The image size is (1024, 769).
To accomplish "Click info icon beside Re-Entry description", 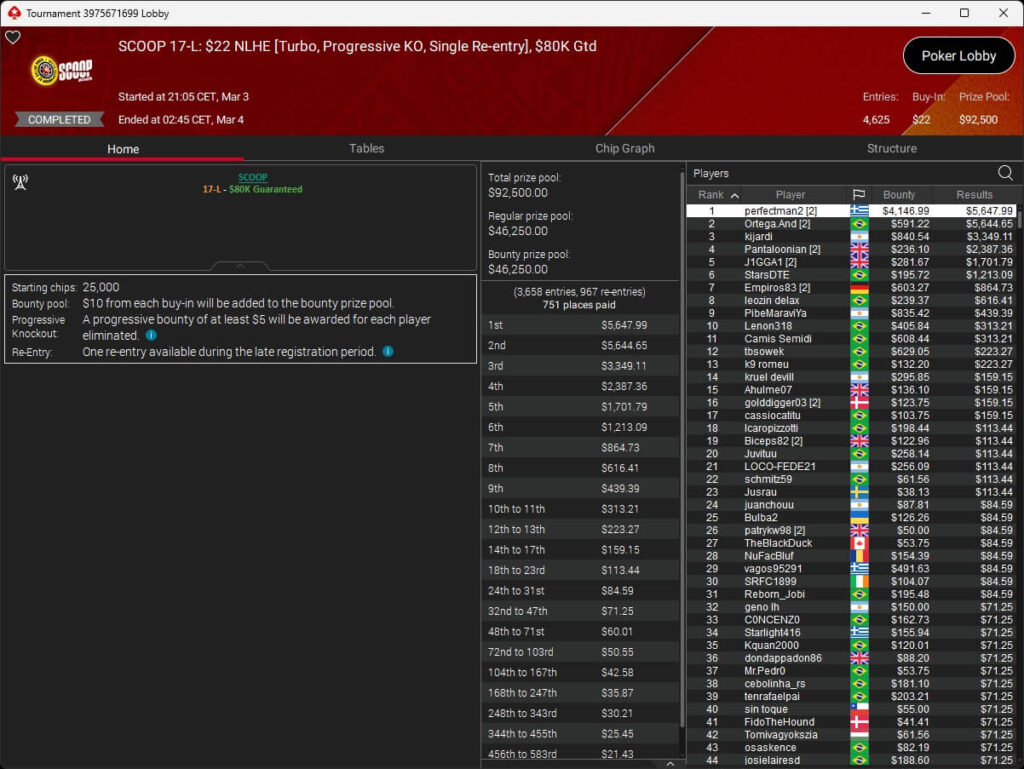I will [388, 352].
